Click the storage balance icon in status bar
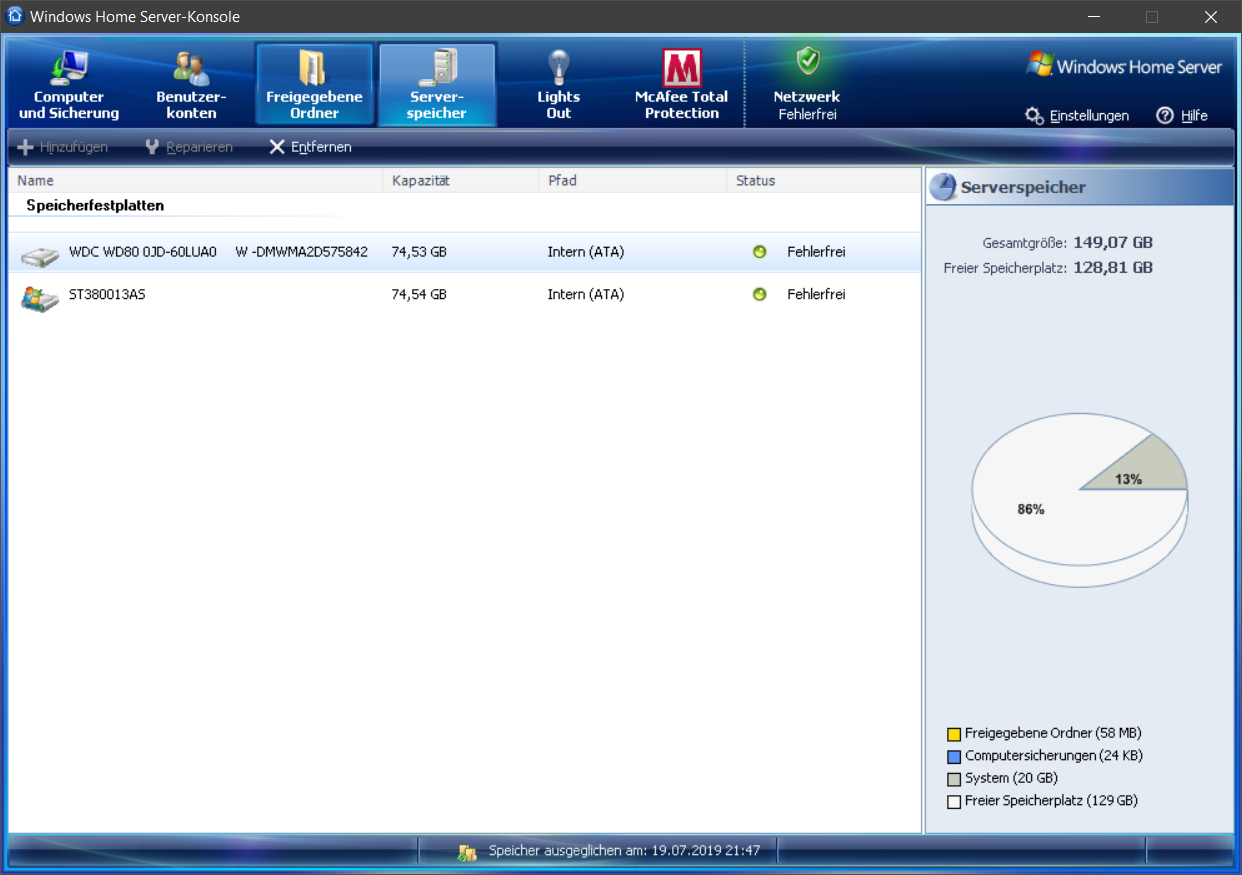Image resolution: width=1242 pixels, height=875 pixels. [x=467, y=852]
